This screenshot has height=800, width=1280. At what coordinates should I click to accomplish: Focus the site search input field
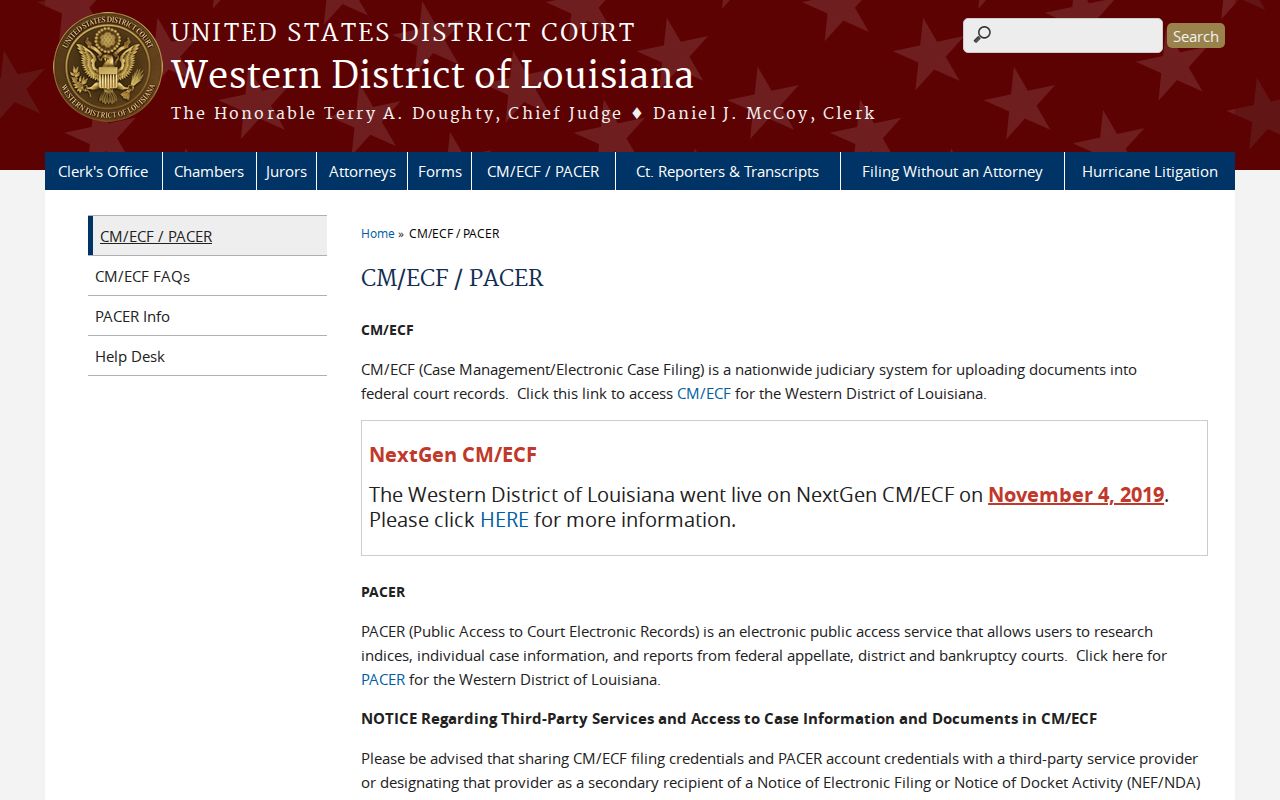click(1063, 35)
